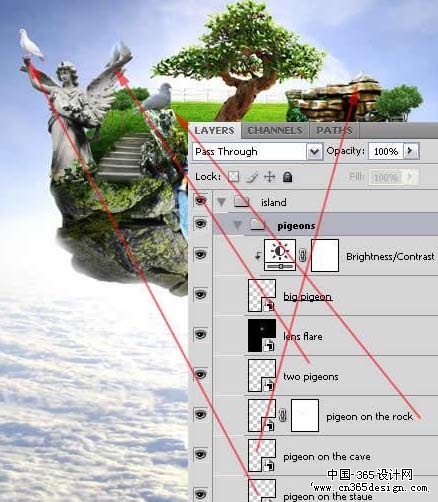Switch to the Paths tab
Image resolution: width=438 pixels, height=502 pixels.
tap(334, 130)
